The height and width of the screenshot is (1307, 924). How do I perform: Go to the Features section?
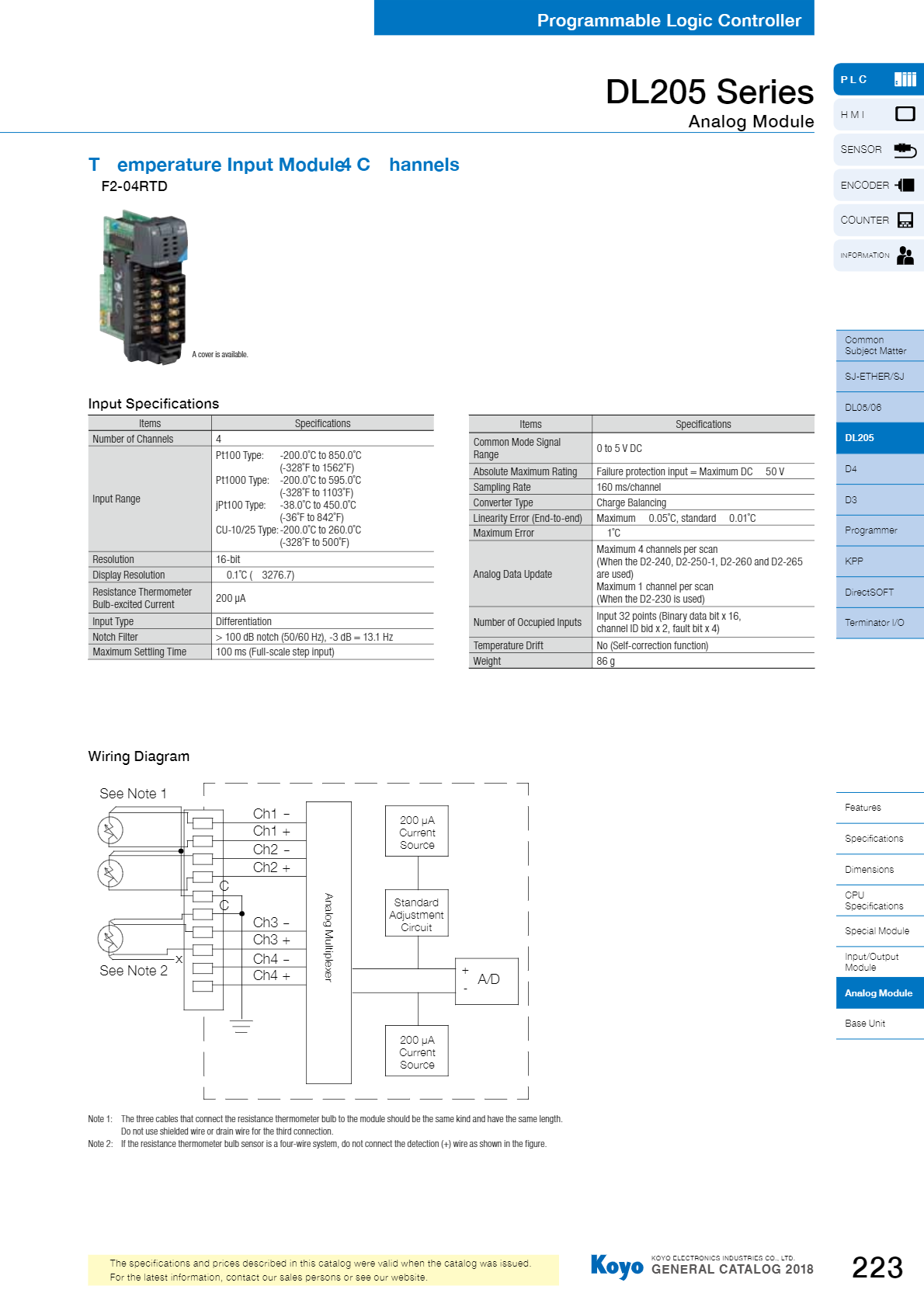point(880,808)
